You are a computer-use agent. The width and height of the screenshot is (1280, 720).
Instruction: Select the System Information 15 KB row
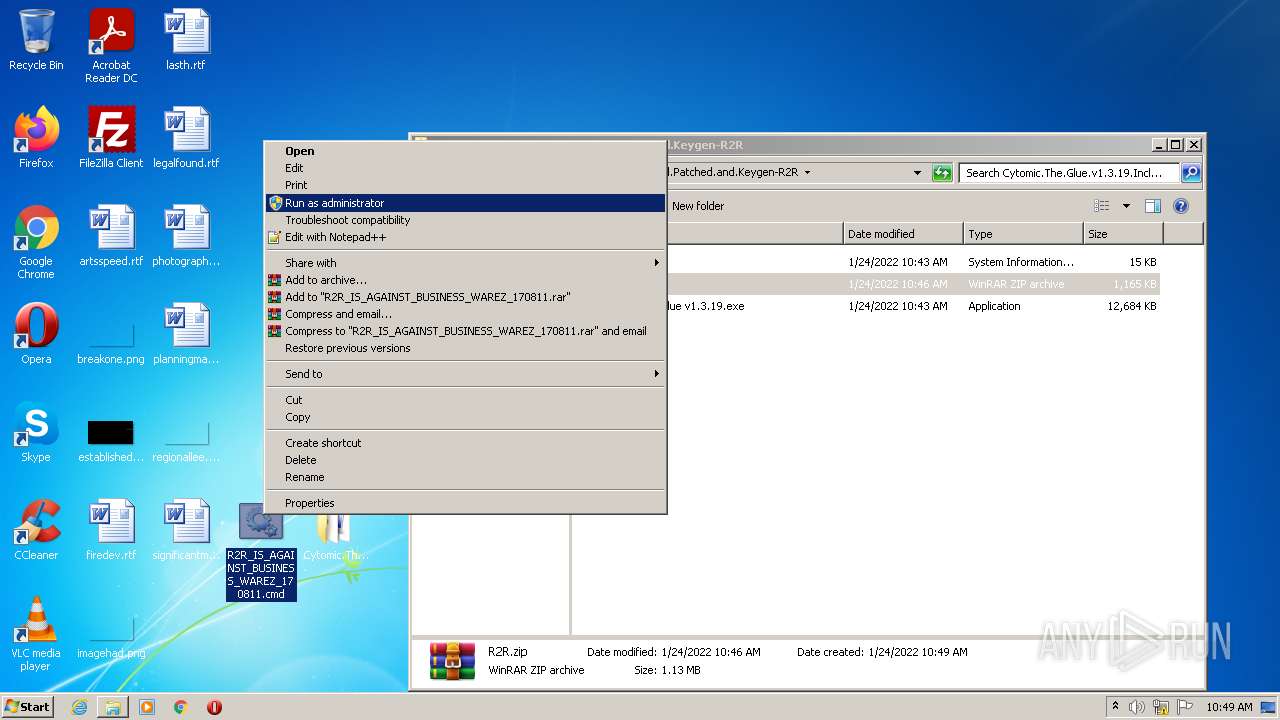(x=912, y=262)
